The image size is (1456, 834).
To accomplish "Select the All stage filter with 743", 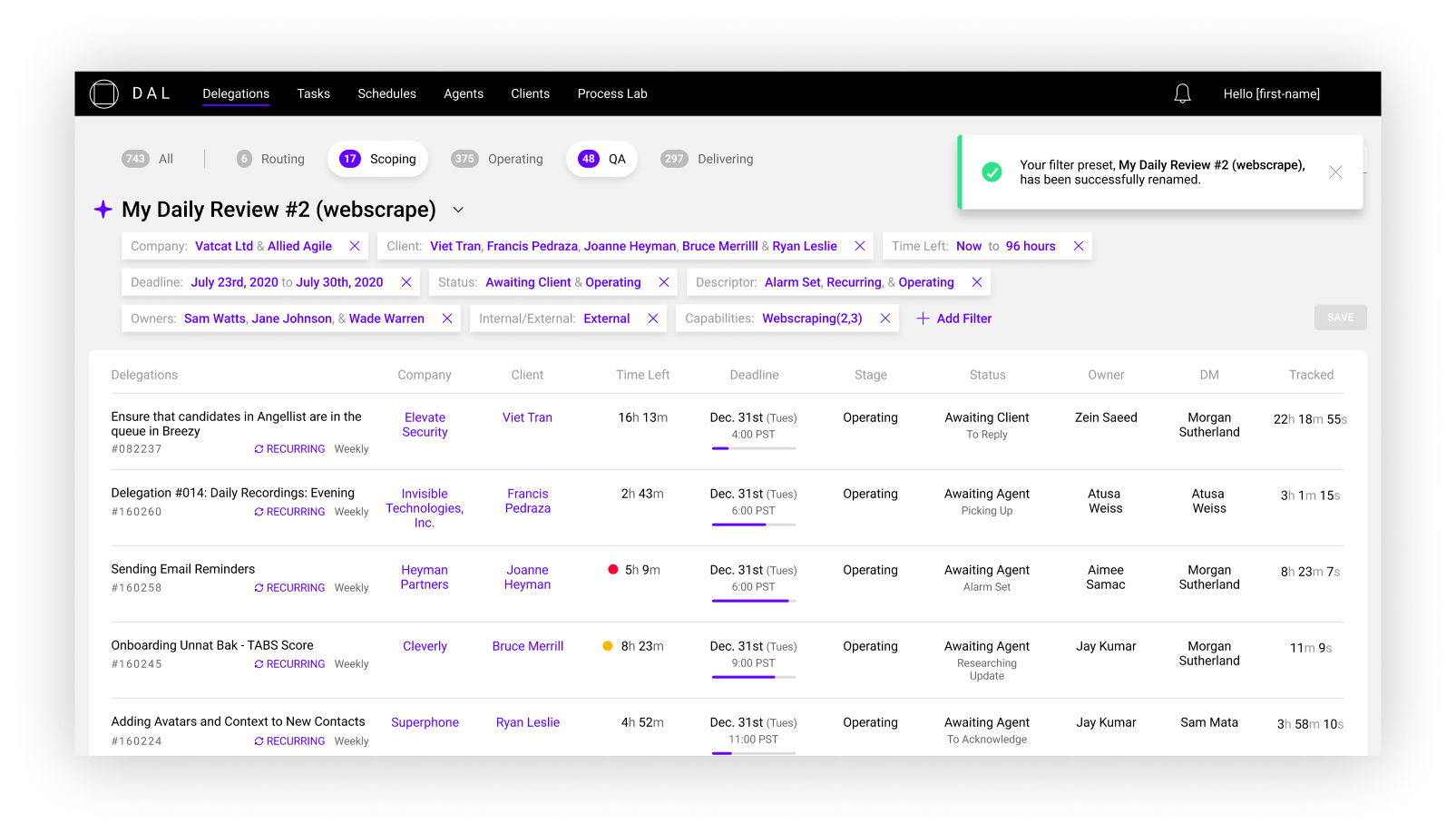I will (x=148, y=159).
